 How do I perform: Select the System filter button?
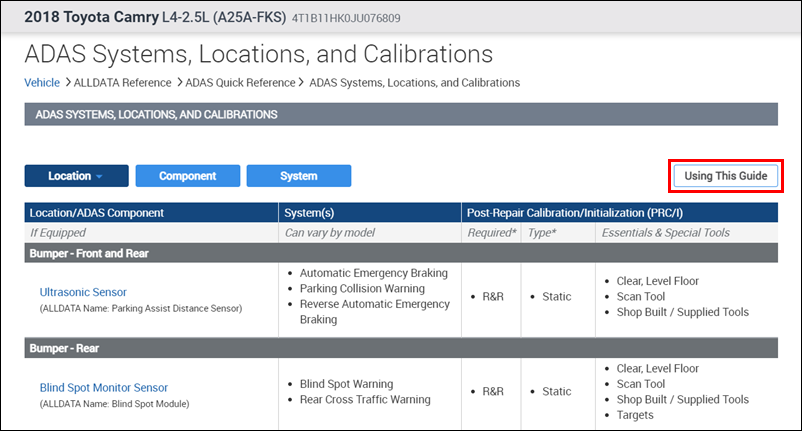(299, 176)
